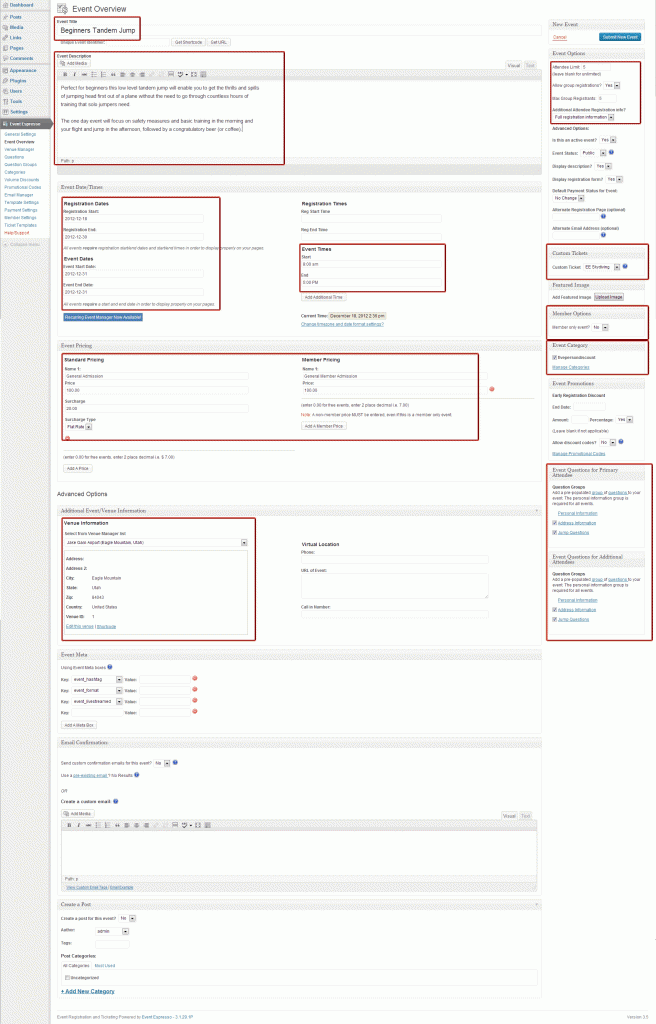Open the event_hashtag key dropdown

click(x=97, y=680)
